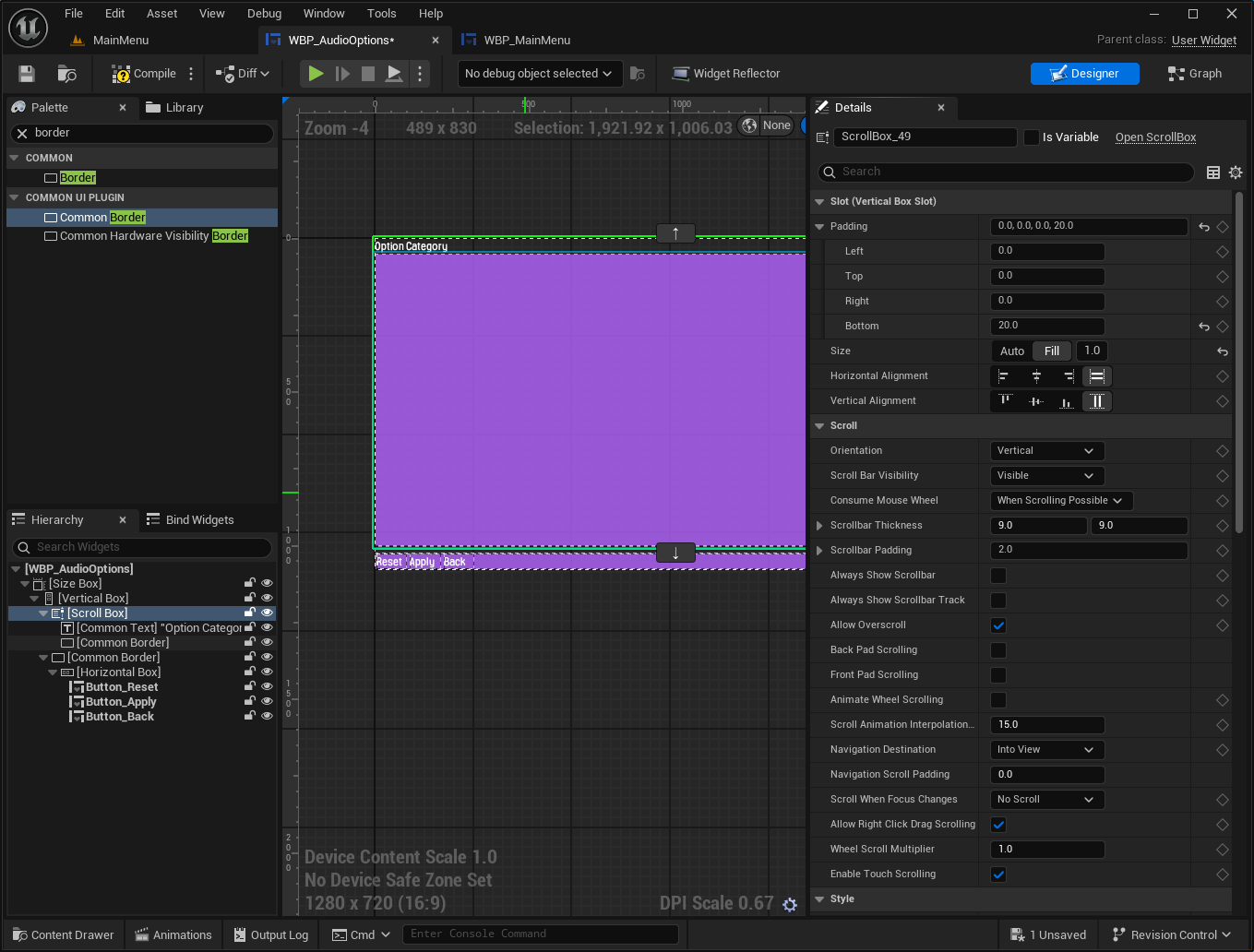Enable Always Show Scrollbar checkbox
This screenshot has width=1254, height=952.
pyautogui.click(x=998, y=576)
